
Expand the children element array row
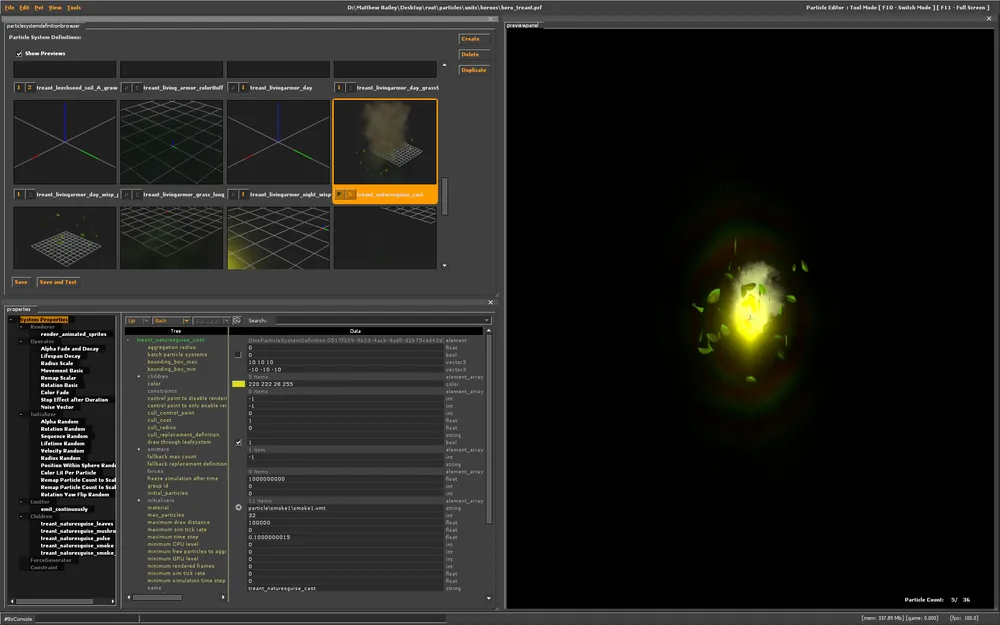140,377
